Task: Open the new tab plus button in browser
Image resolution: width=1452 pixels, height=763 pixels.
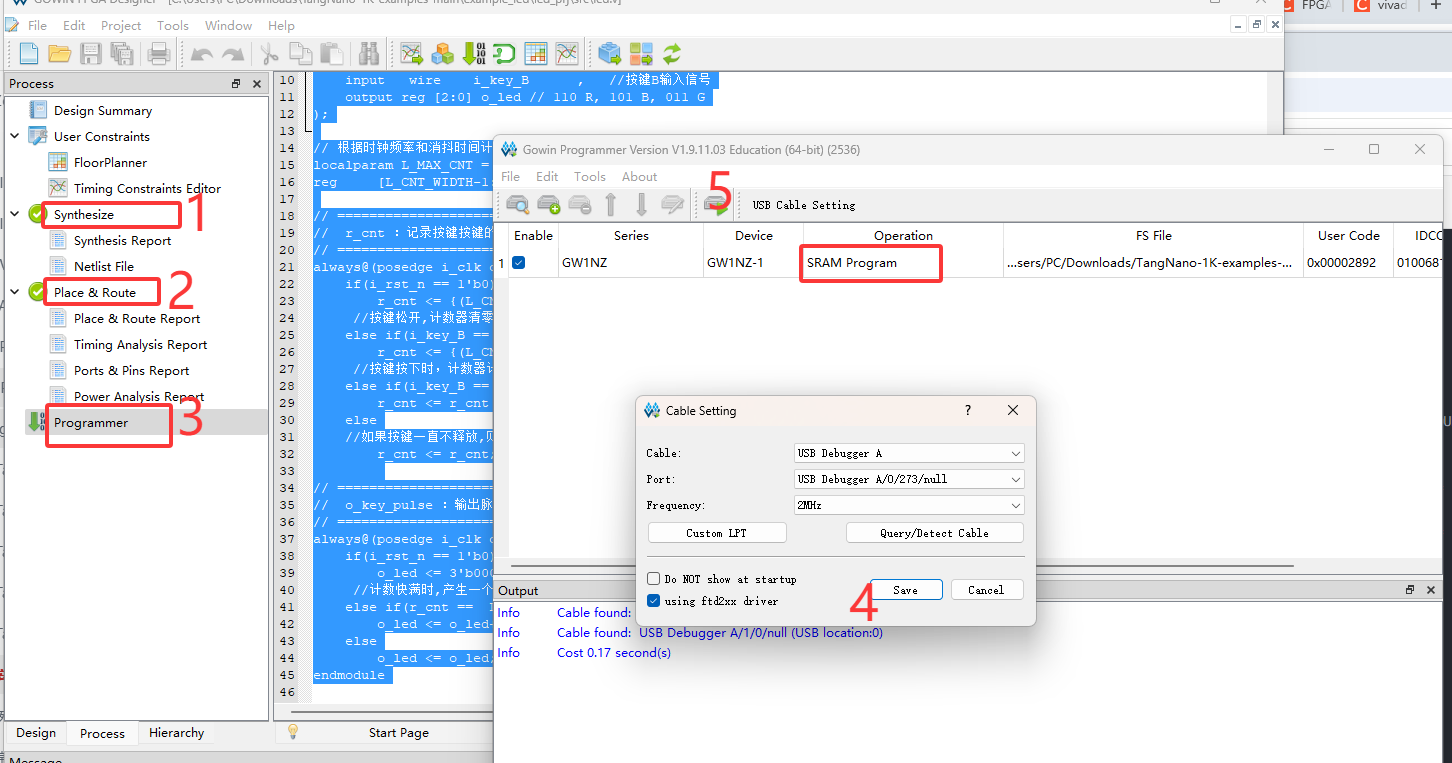Action: tap(1436, 6)
